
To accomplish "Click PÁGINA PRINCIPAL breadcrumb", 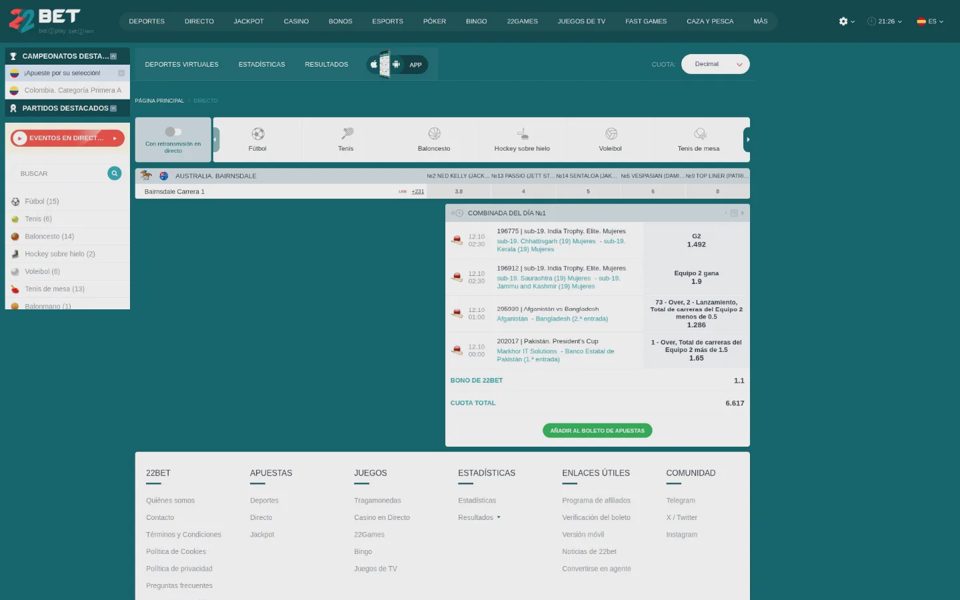I will (x=159, y=100).
